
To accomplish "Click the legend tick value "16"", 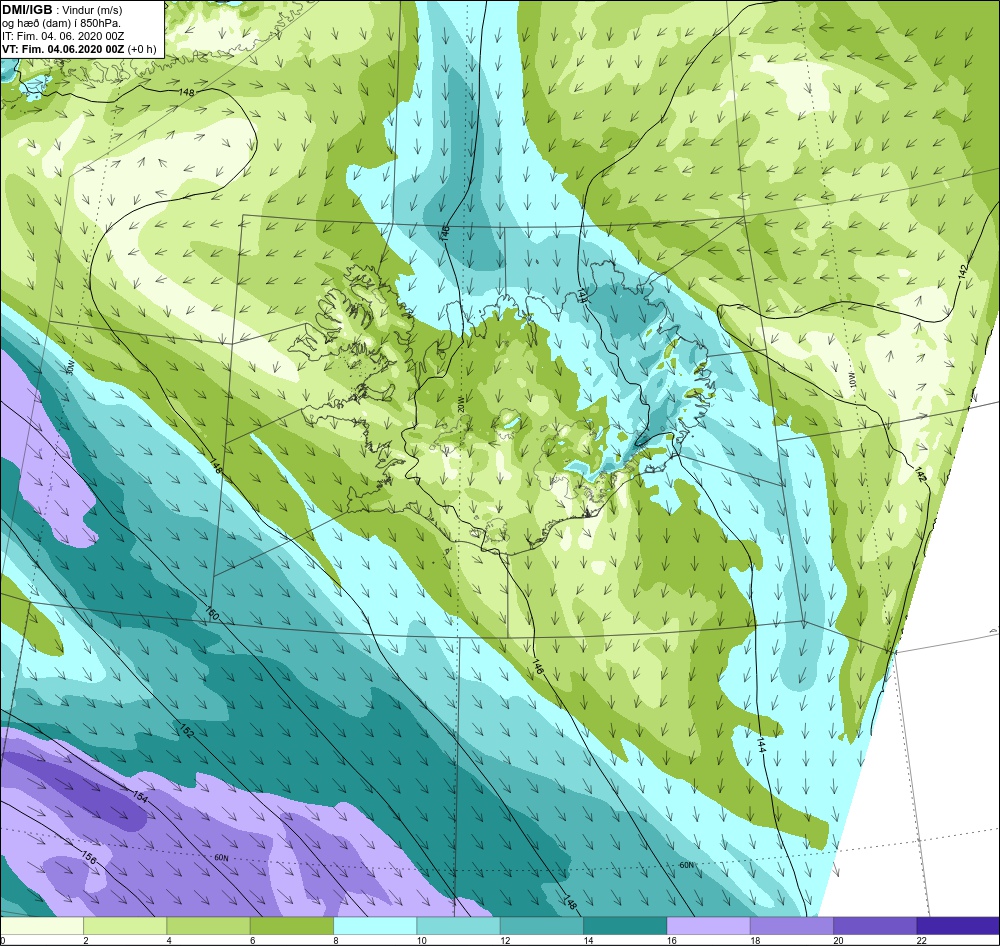I will pos(672,940).
